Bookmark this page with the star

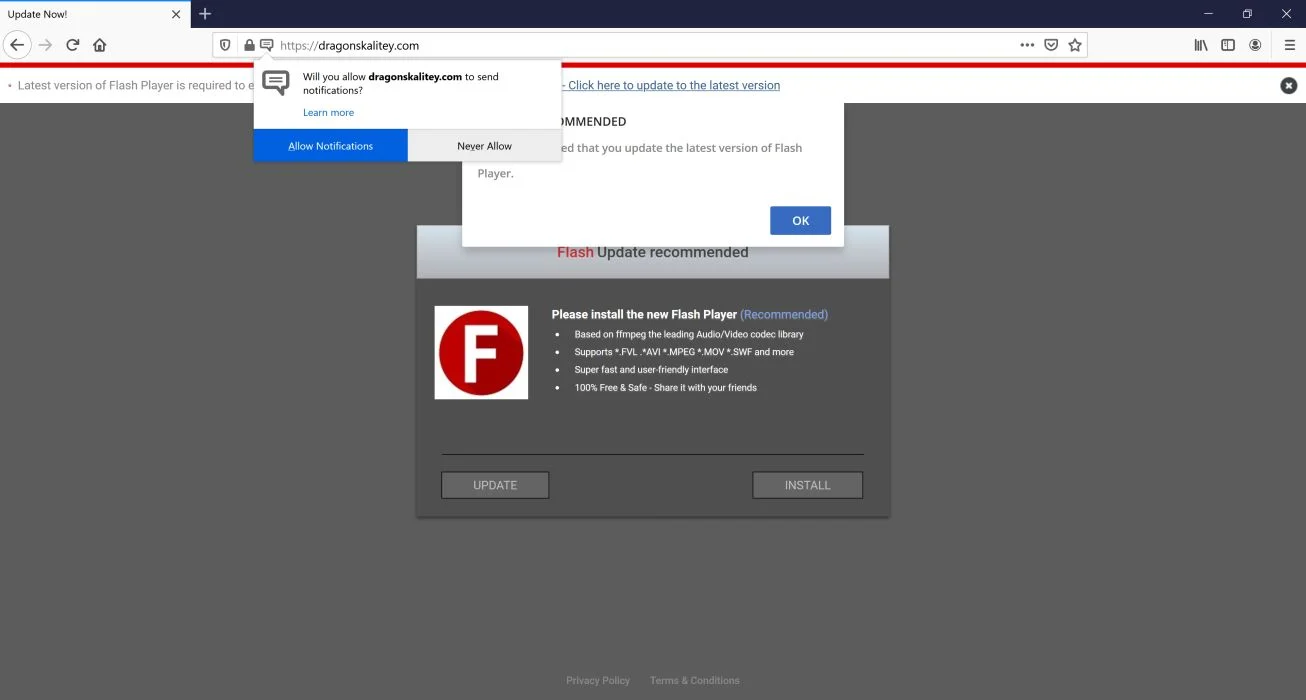pyautogui.click(x=1075, y=45)
